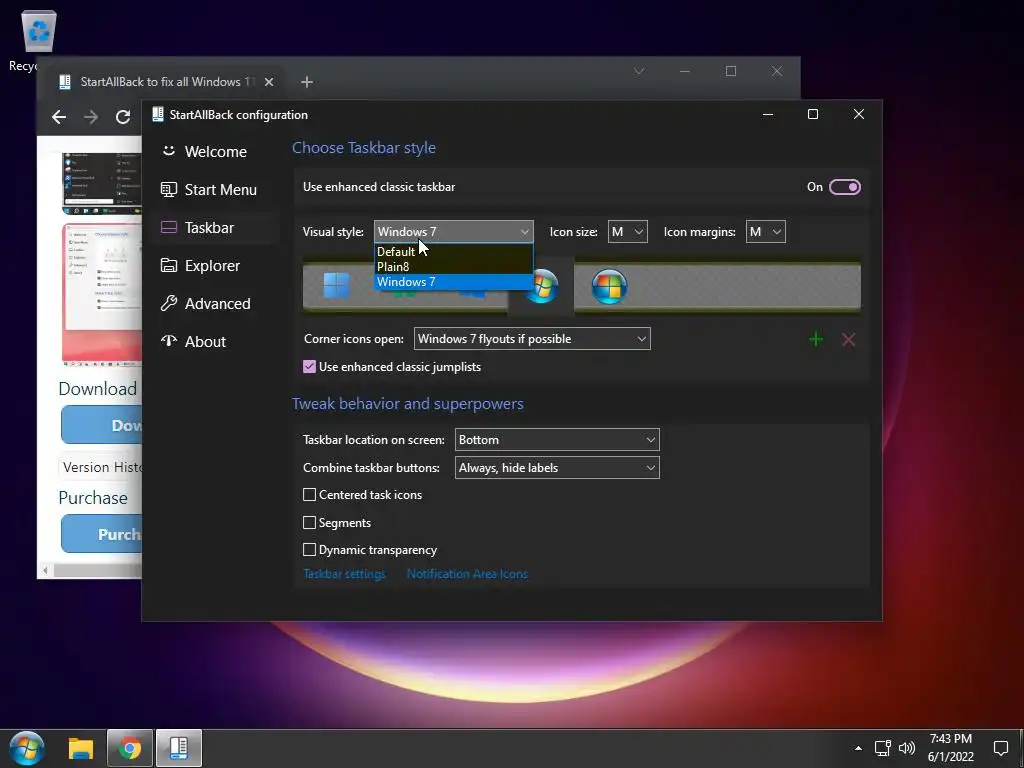1024x768 pixels.
Task: Click the red X remove orb icon
Action: pos(848,339)
